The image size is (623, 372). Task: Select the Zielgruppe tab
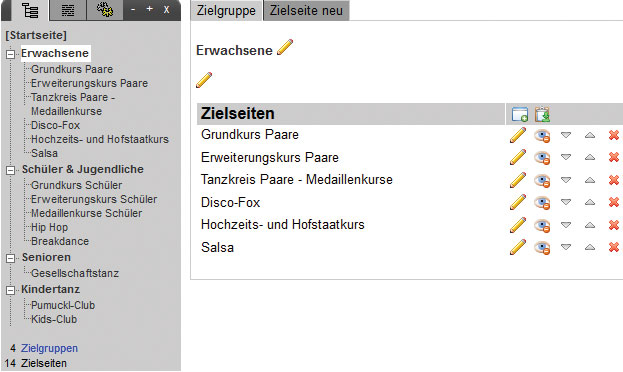coord(226,10)
